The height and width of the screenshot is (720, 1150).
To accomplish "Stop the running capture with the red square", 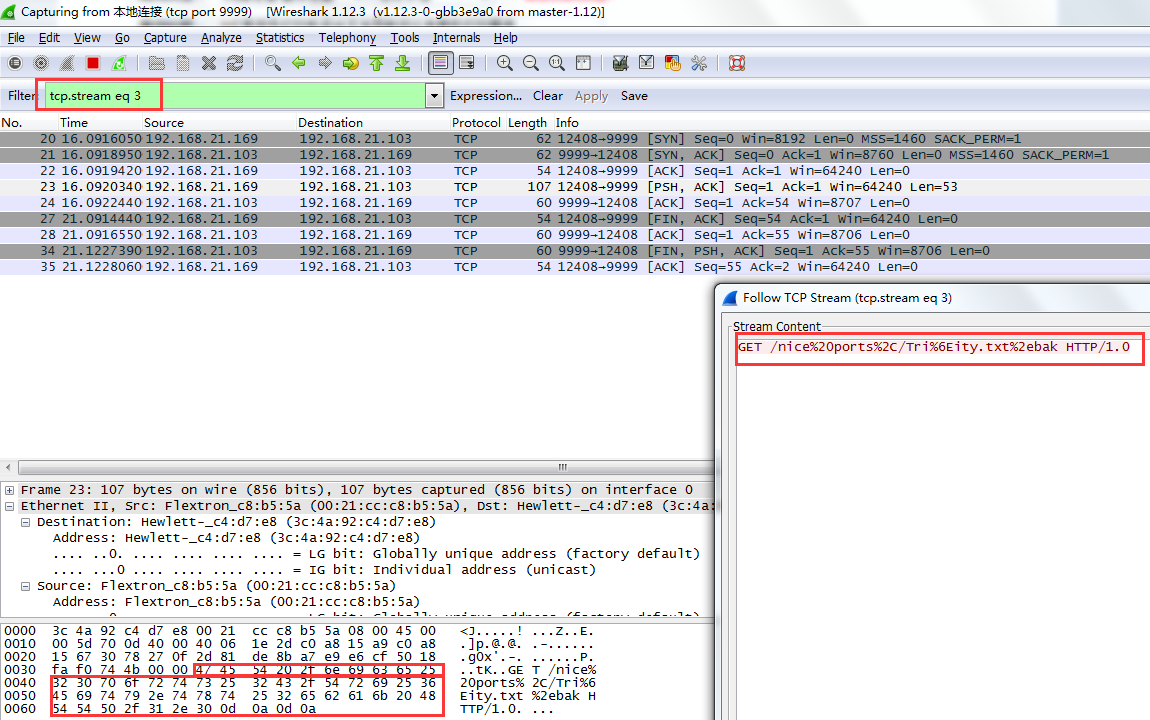I will (x=92, y=64).
